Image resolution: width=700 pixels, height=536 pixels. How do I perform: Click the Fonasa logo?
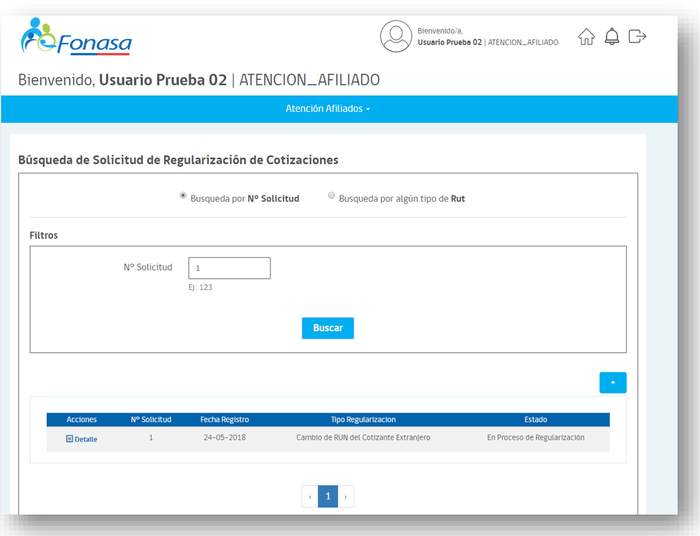click(76, 37)
